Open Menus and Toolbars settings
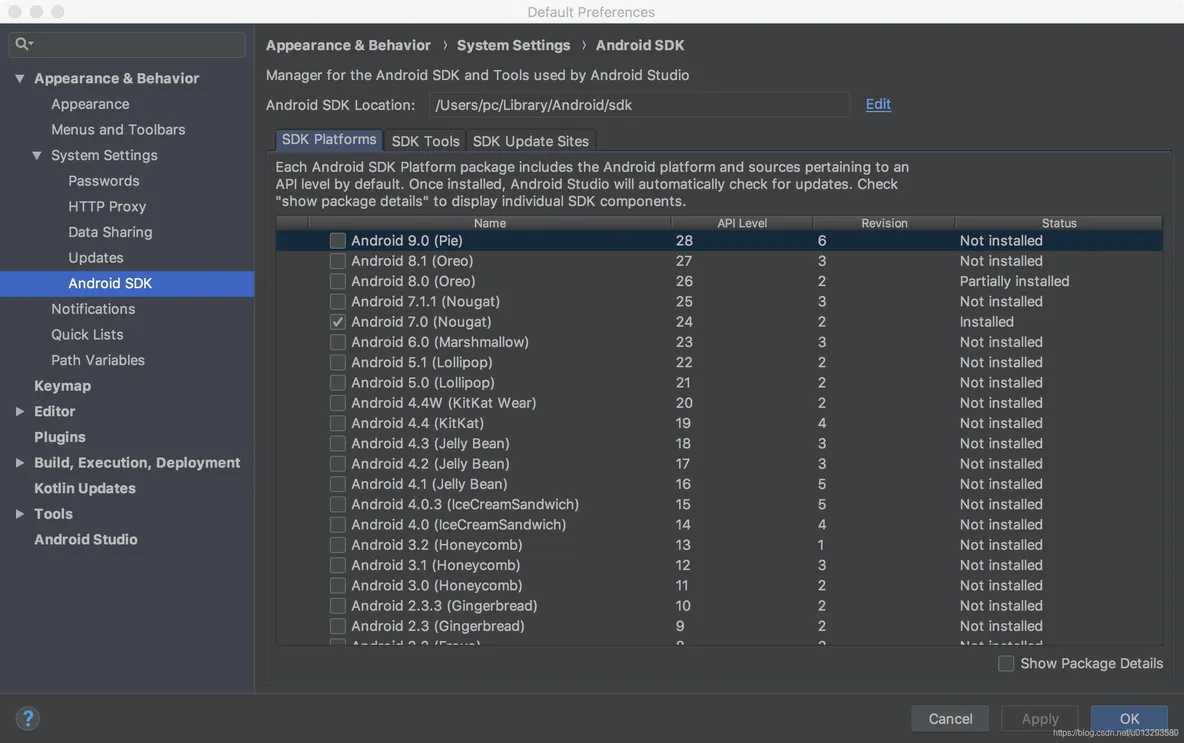1184x743 pixels. [118, 130]
